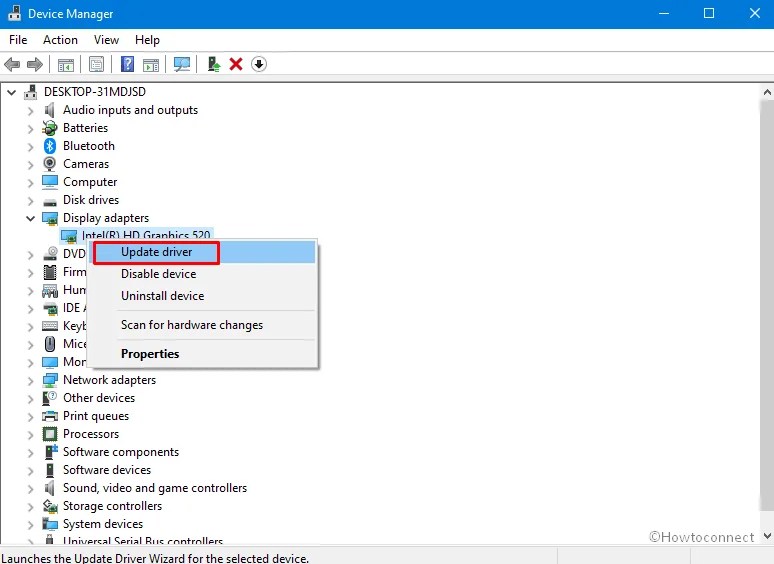
Task: Click the Computer monitor icon
Action: 49,182
